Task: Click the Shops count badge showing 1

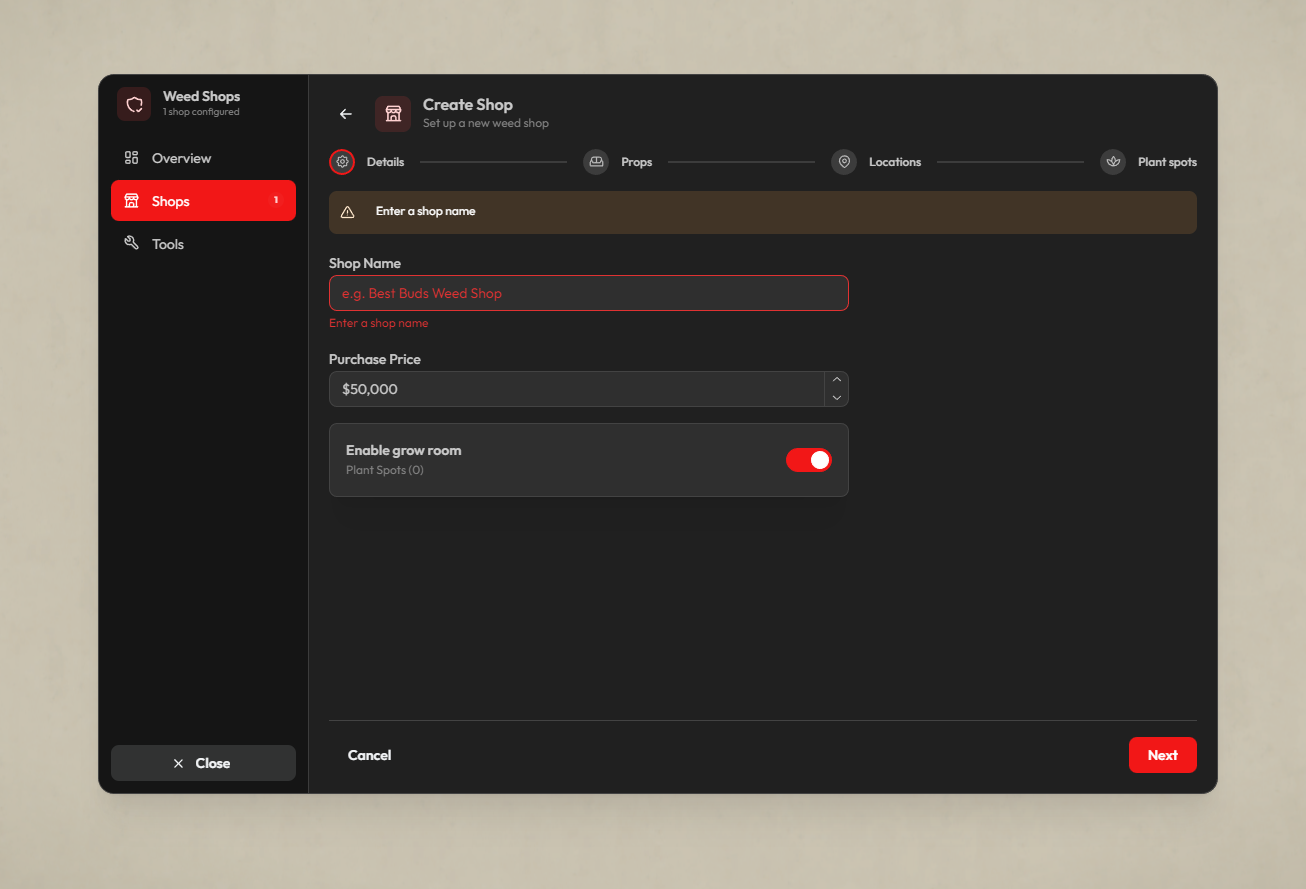Action: pyautogui.click(x=276, y=201)
